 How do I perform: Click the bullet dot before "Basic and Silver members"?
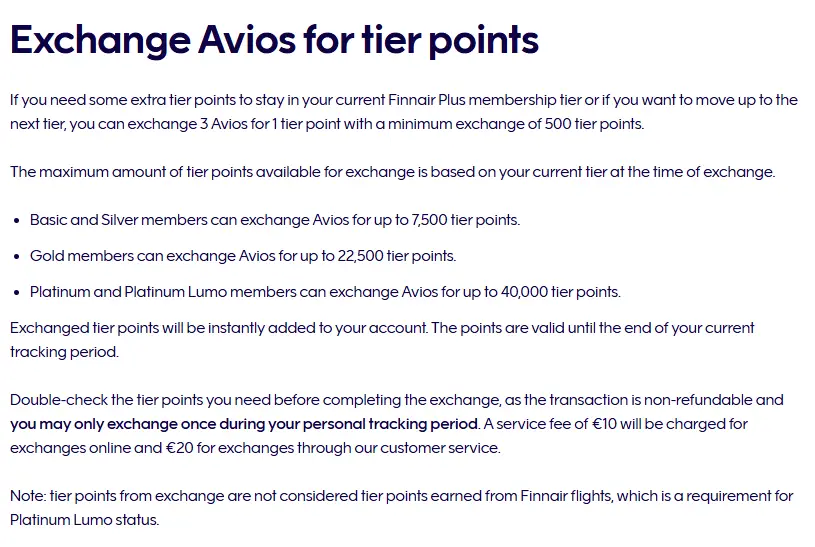(x=17, y=220)
